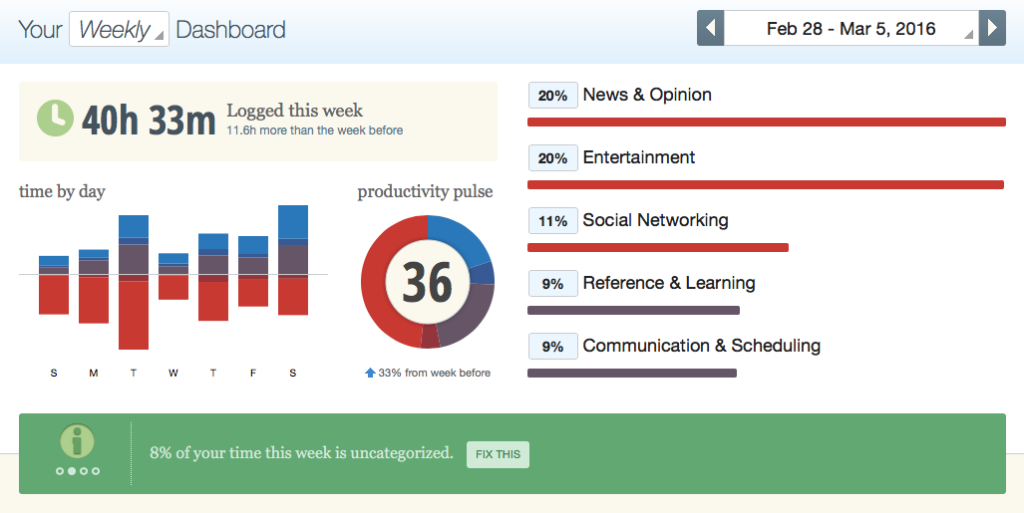Open the News & Opinion category
1024x513 pixels.
[647, 95]
